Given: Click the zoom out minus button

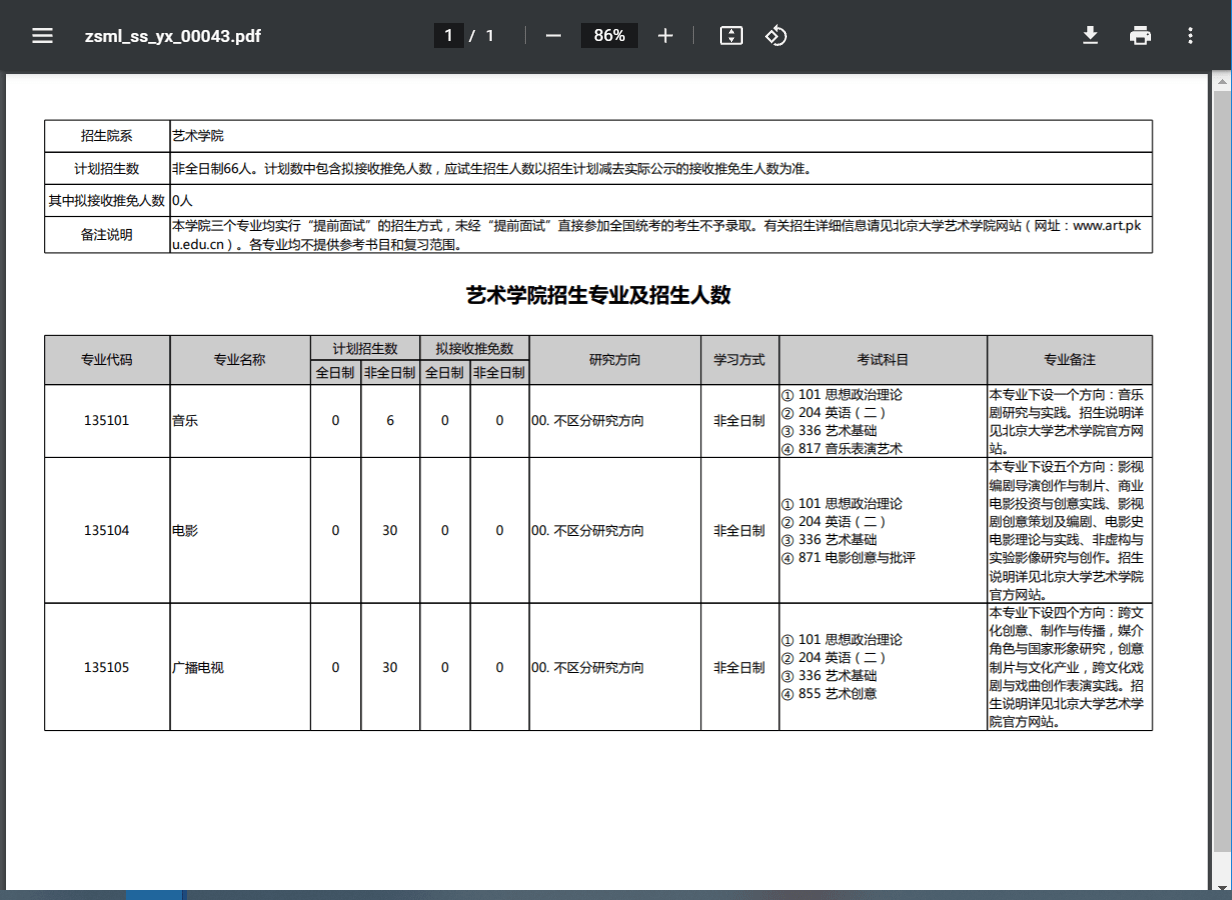Looking at the screenshot, I should point(553,36).
